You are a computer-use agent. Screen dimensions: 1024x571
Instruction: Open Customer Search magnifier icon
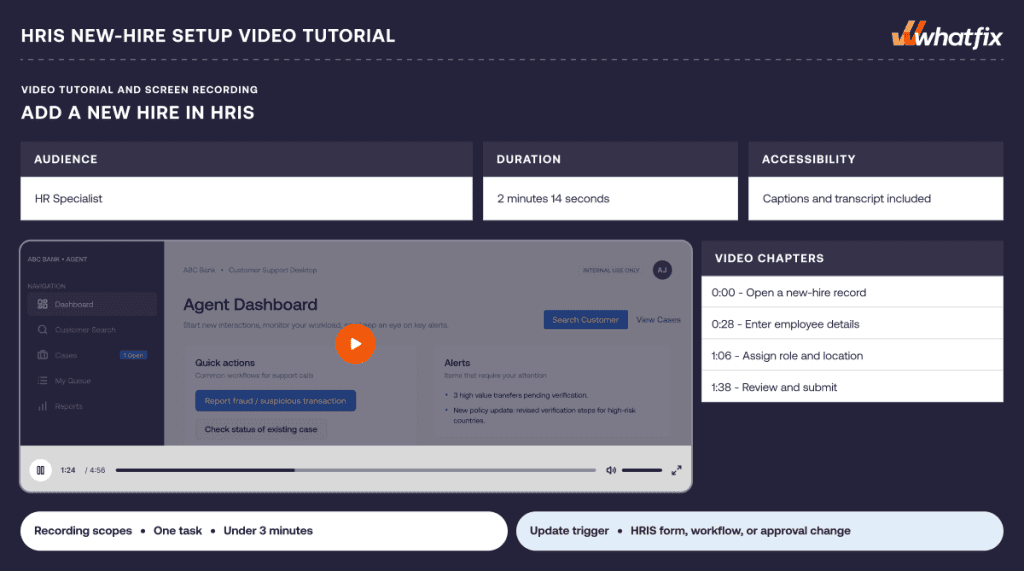coord(42,330)
